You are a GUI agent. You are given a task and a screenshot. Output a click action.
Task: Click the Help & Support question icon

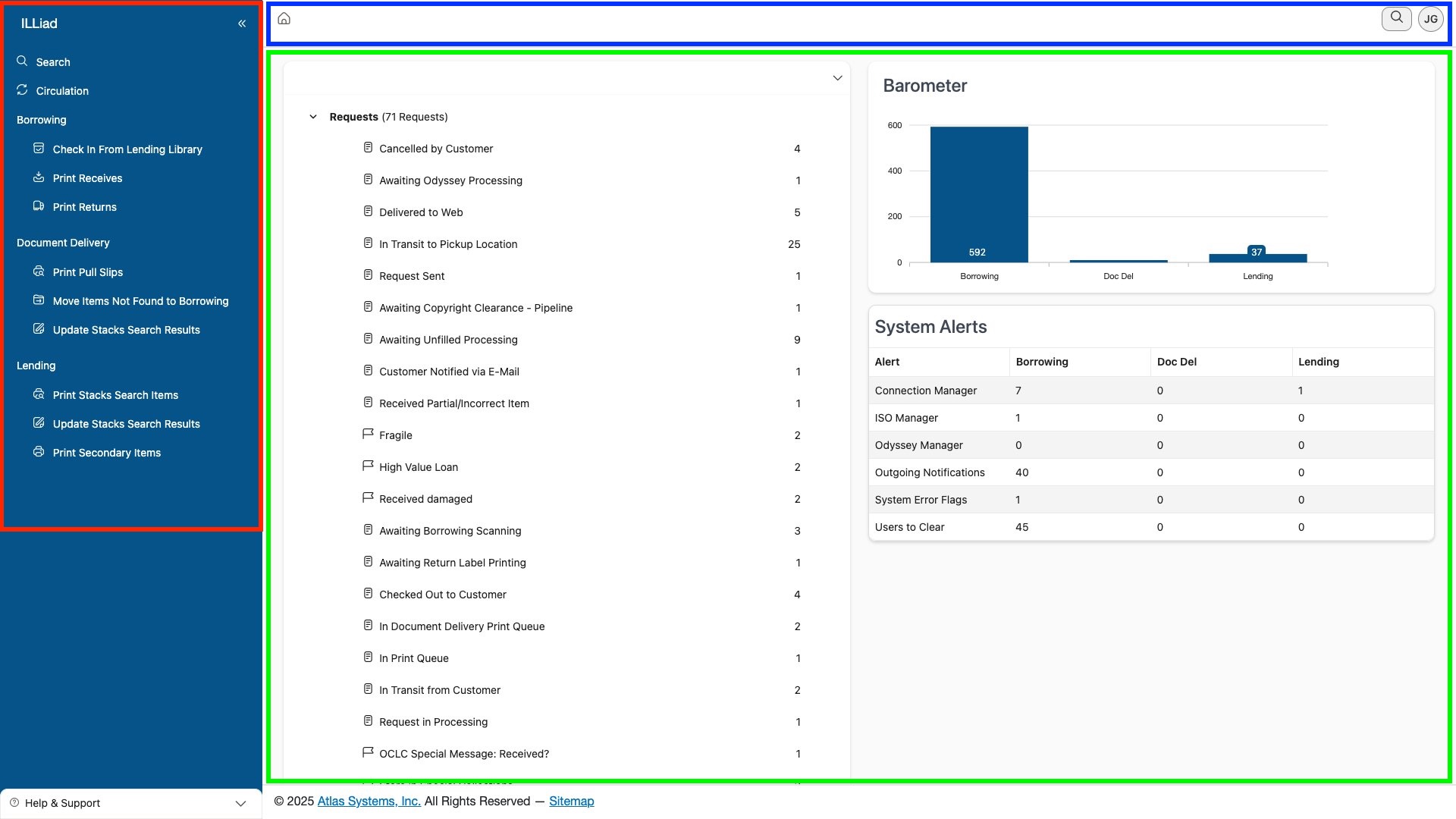pyautogui.click(x=14, y=803)
